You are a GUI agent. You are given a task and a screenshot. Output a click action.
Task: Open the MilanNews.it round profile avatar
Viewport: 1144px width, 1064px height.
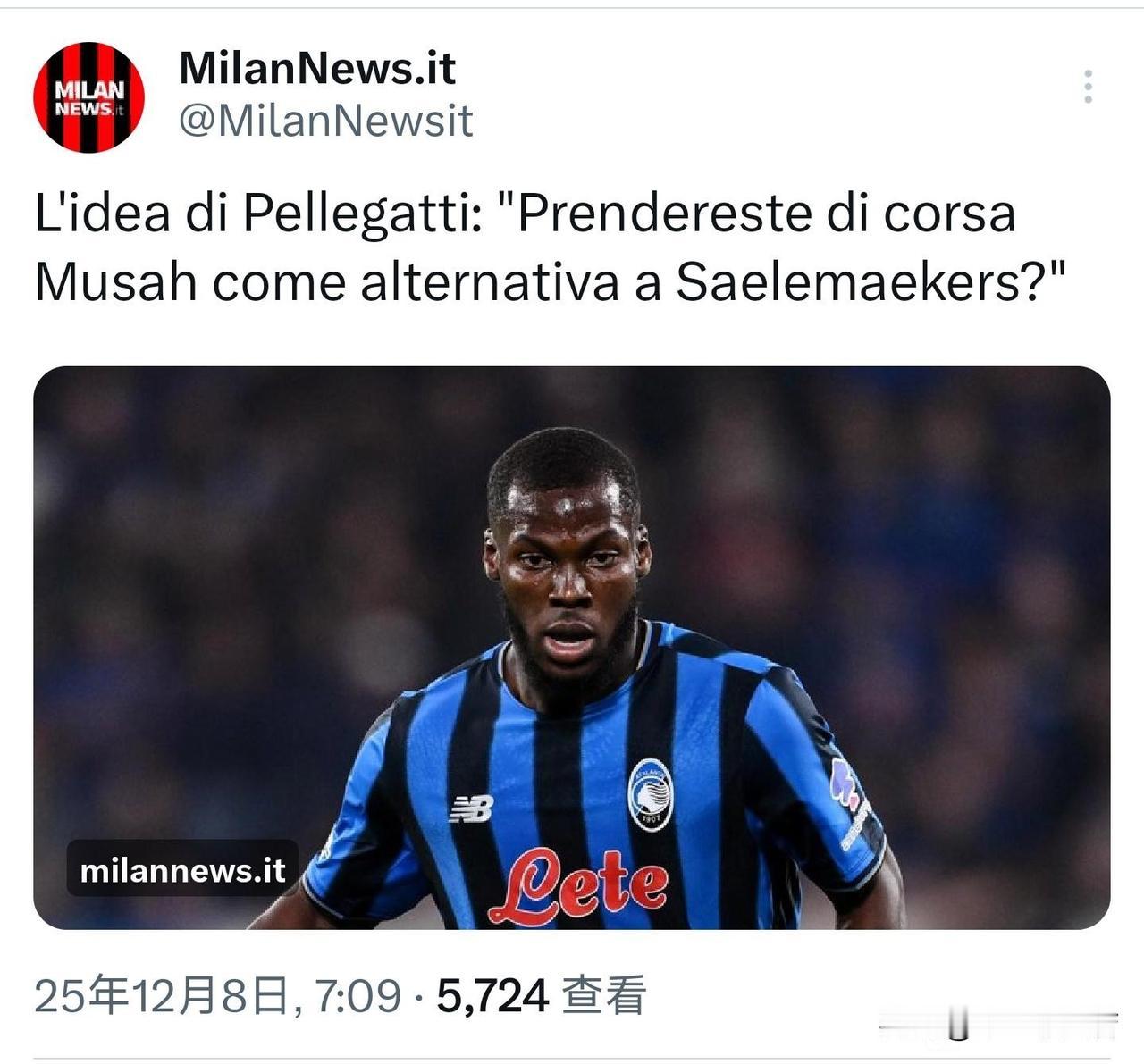(88, 96)
